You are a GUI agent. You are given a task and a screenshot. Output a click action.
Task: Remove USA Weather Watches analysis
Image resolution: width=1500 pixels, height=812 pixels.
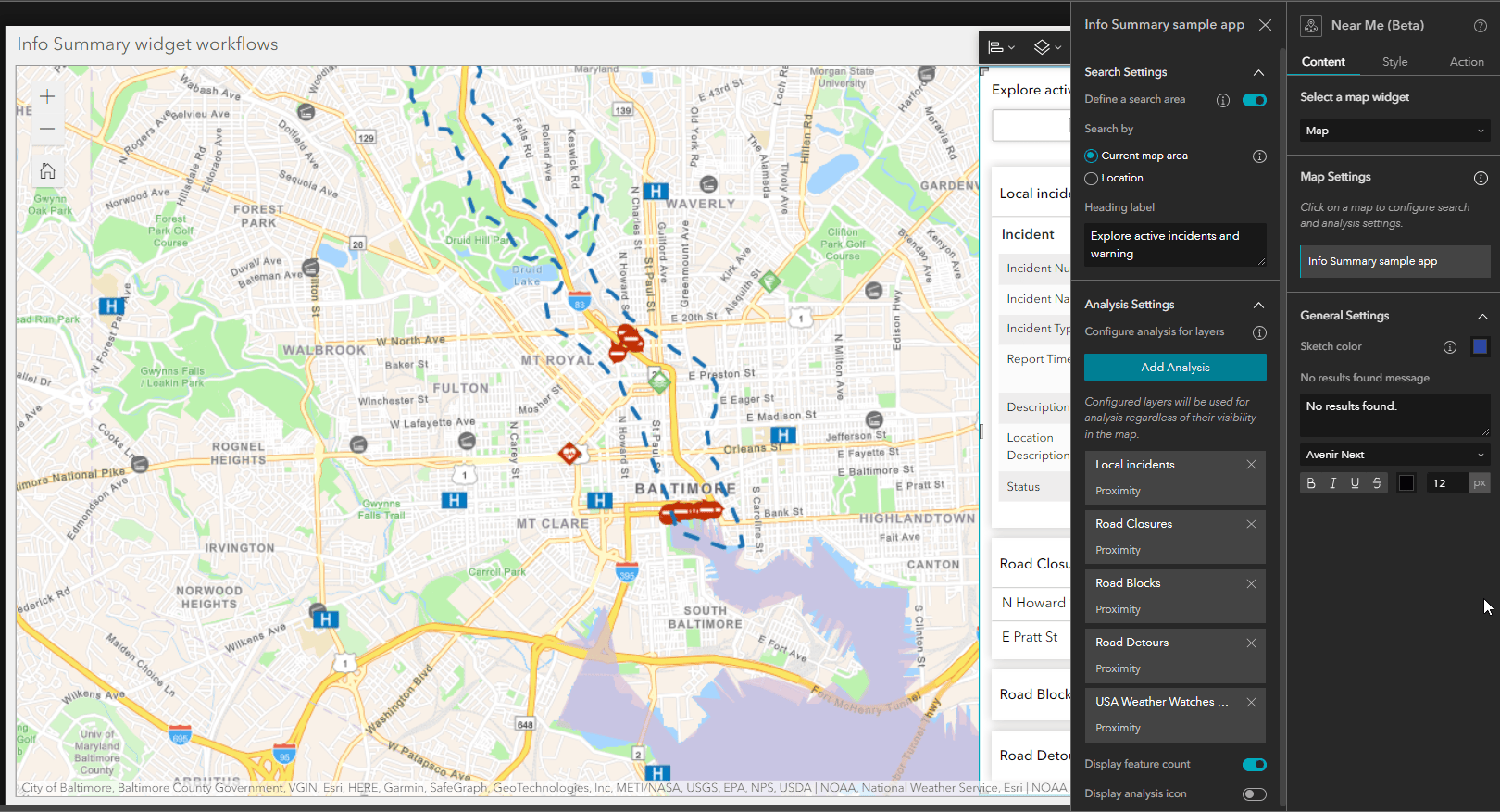[1251, 702]
